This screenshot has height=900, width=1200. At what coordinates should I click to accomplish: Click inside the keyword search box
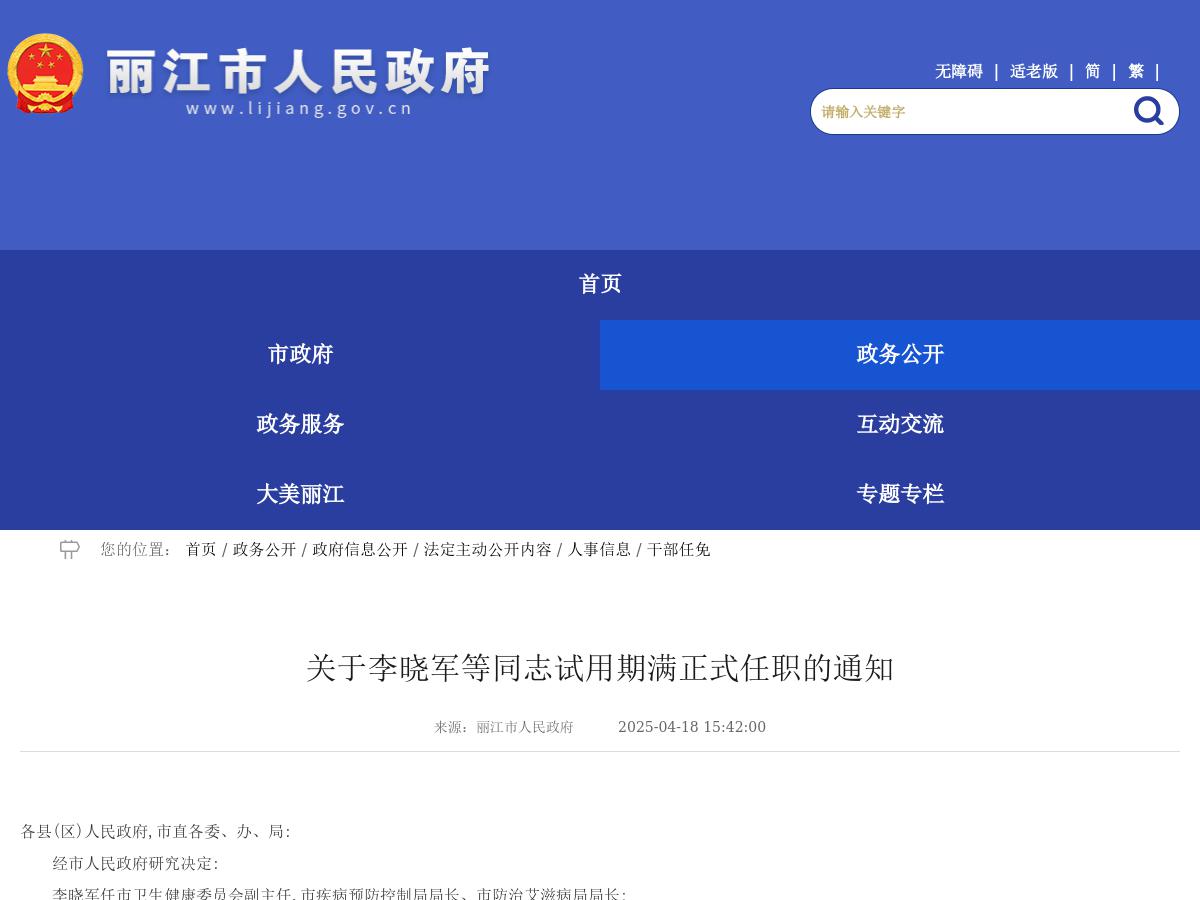(x=960, y=111)
